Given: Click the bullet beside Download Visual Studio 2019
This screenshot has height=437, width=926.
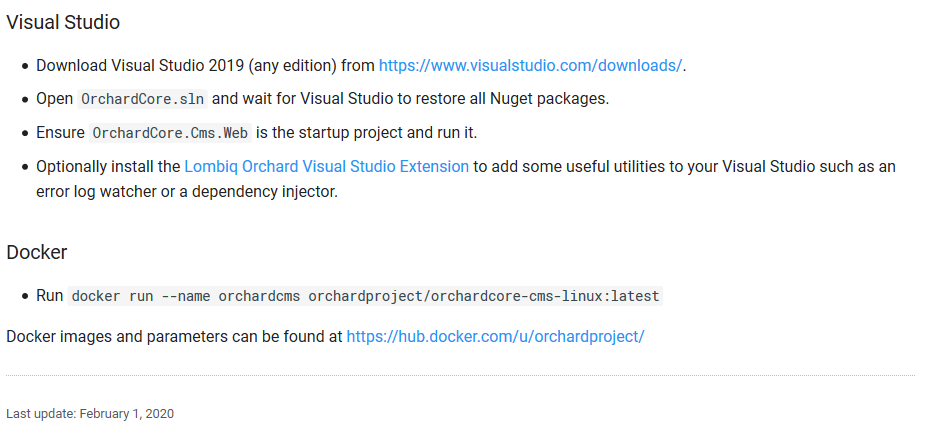Looking at the screenshot, I should click(x=25, y=66).
